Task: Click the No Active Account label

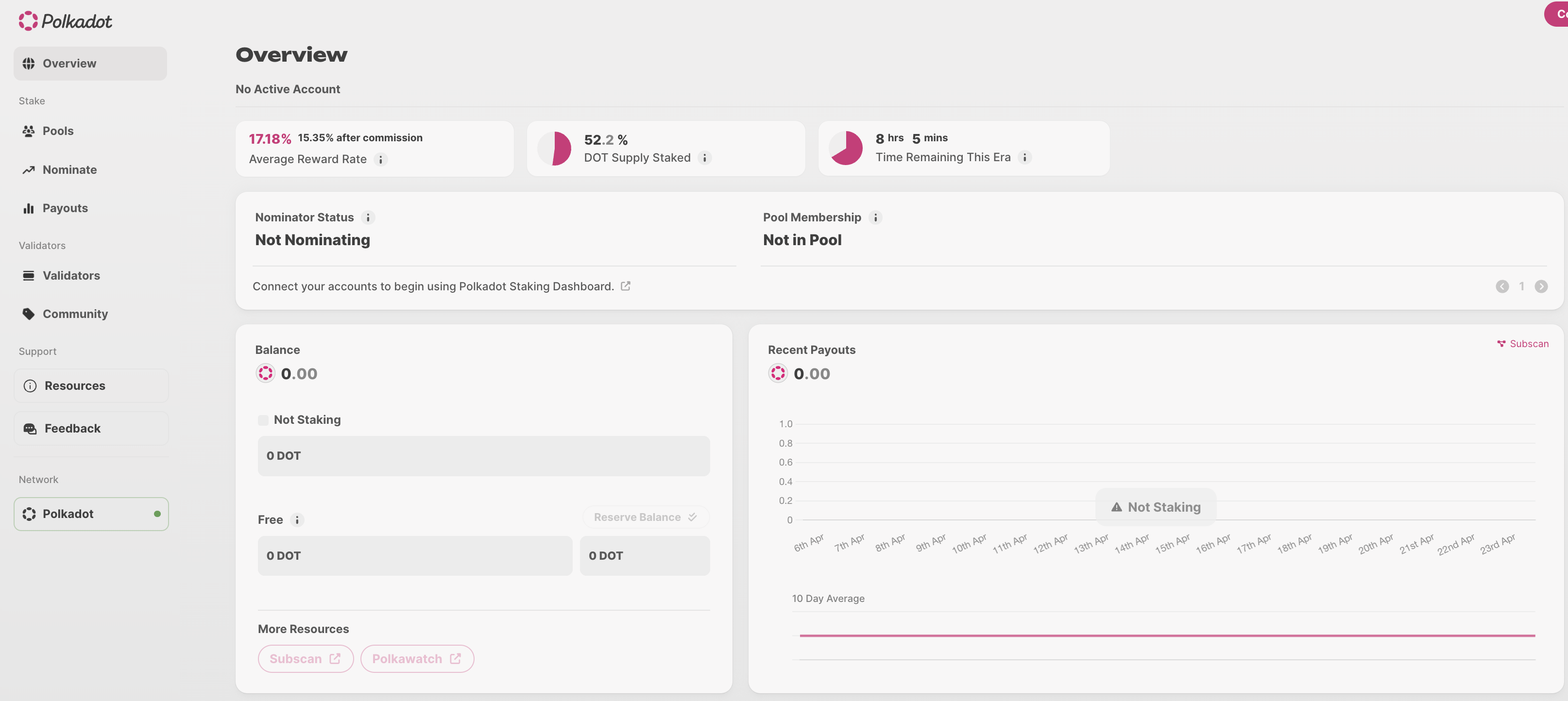Action: (x=288, y=89)
